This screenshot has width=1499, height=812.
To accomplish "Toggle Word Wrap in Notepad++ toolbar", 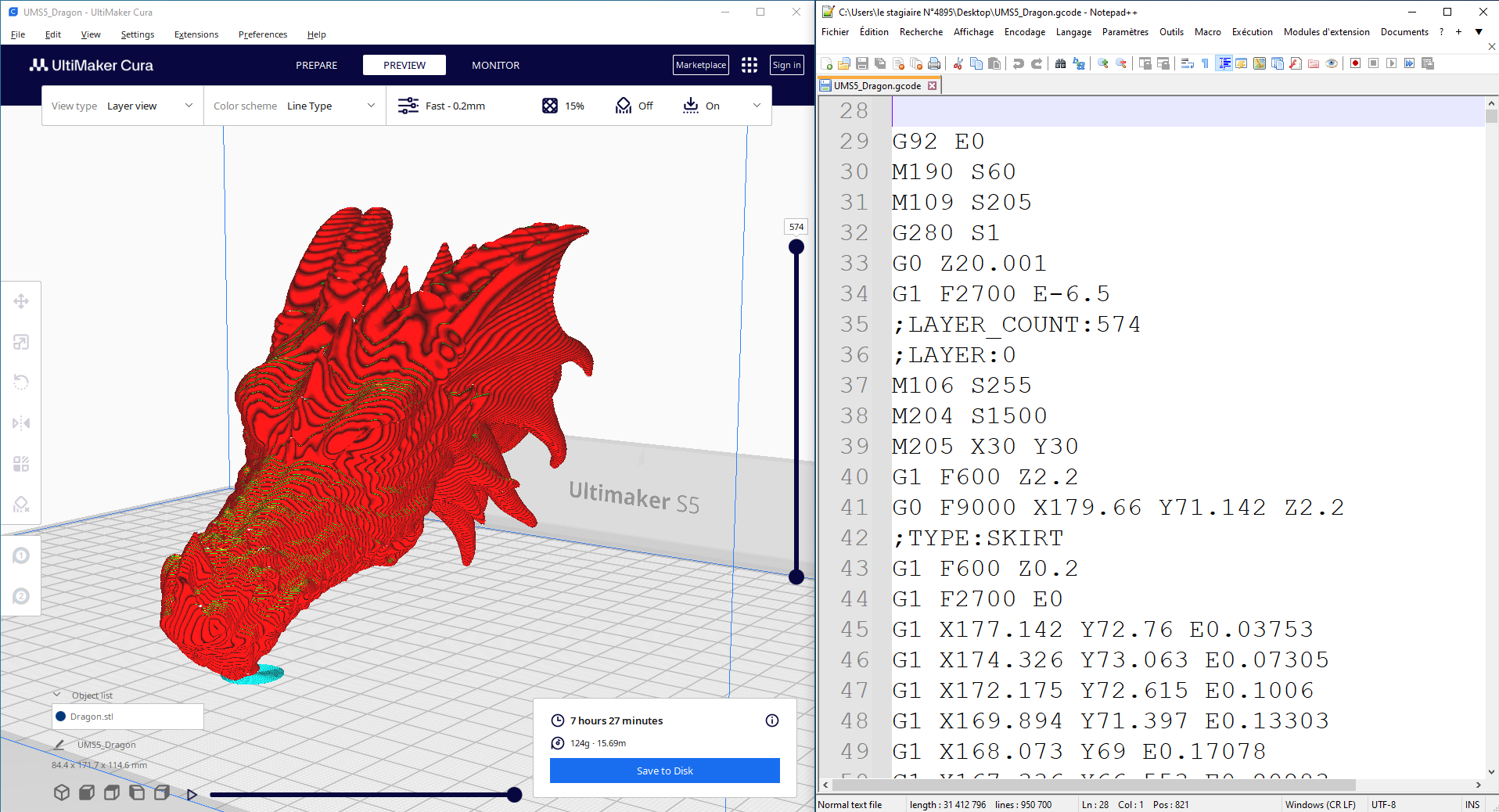I will click(x=1186, y=63).
